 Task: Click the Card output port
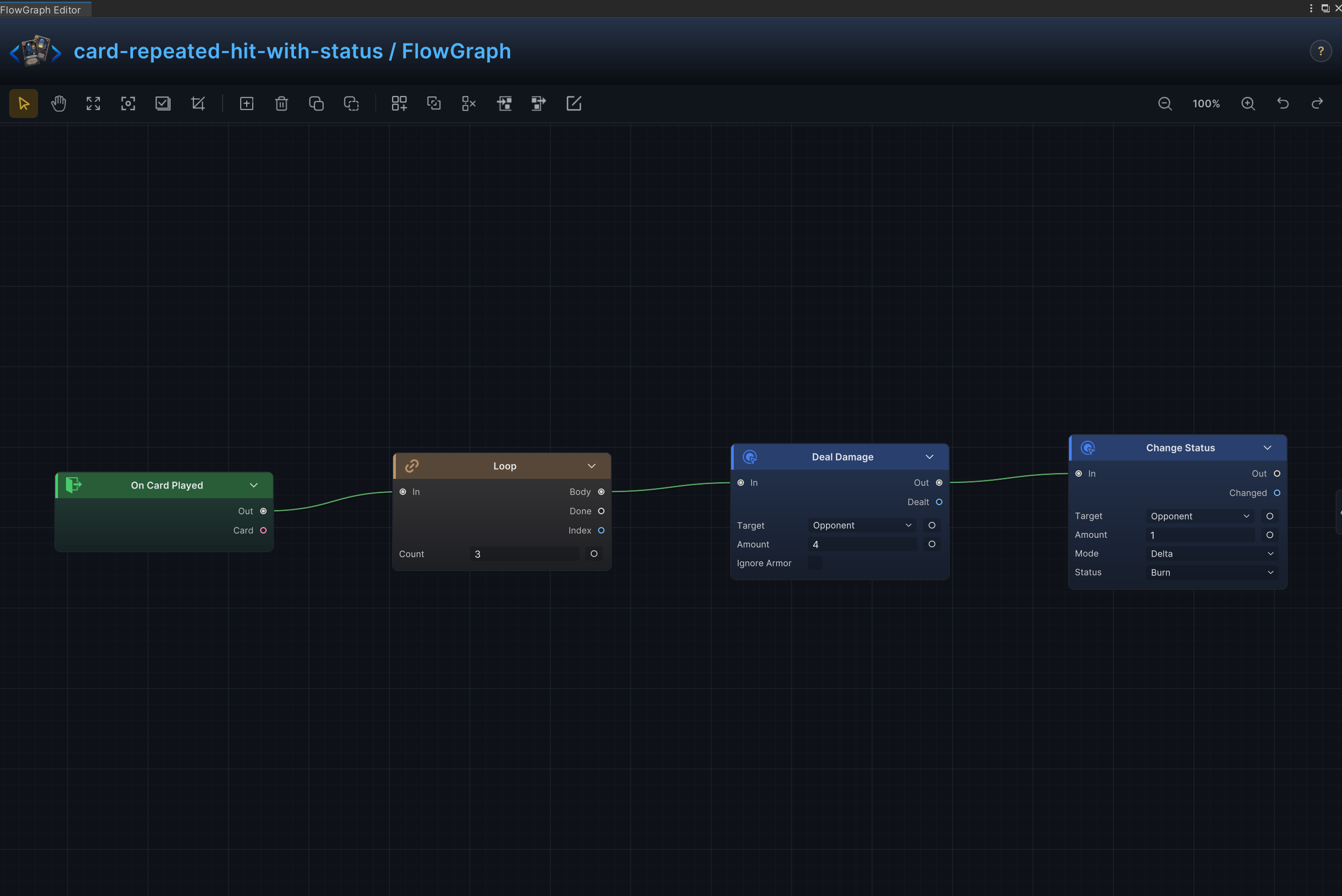tap(263, 530)
